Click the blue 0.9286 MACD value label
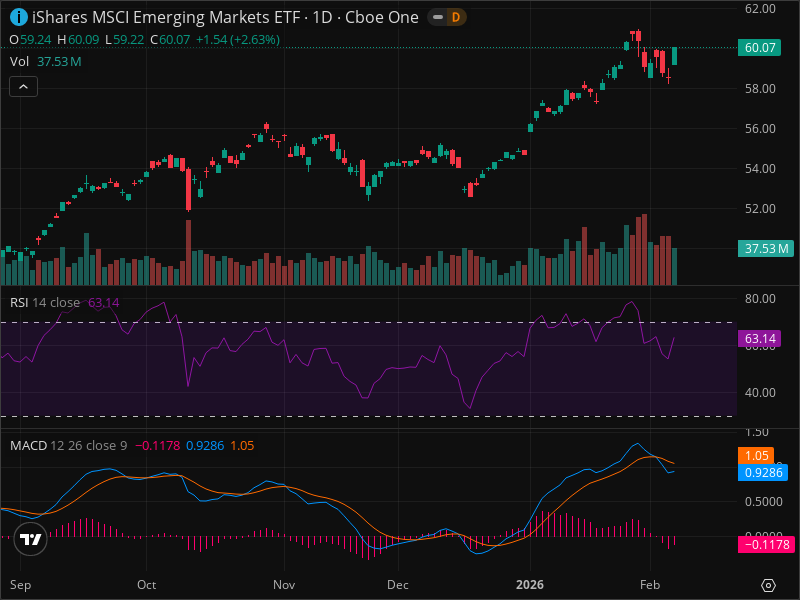This screenshot has height=600, width=800. click(x=763, y=472)
